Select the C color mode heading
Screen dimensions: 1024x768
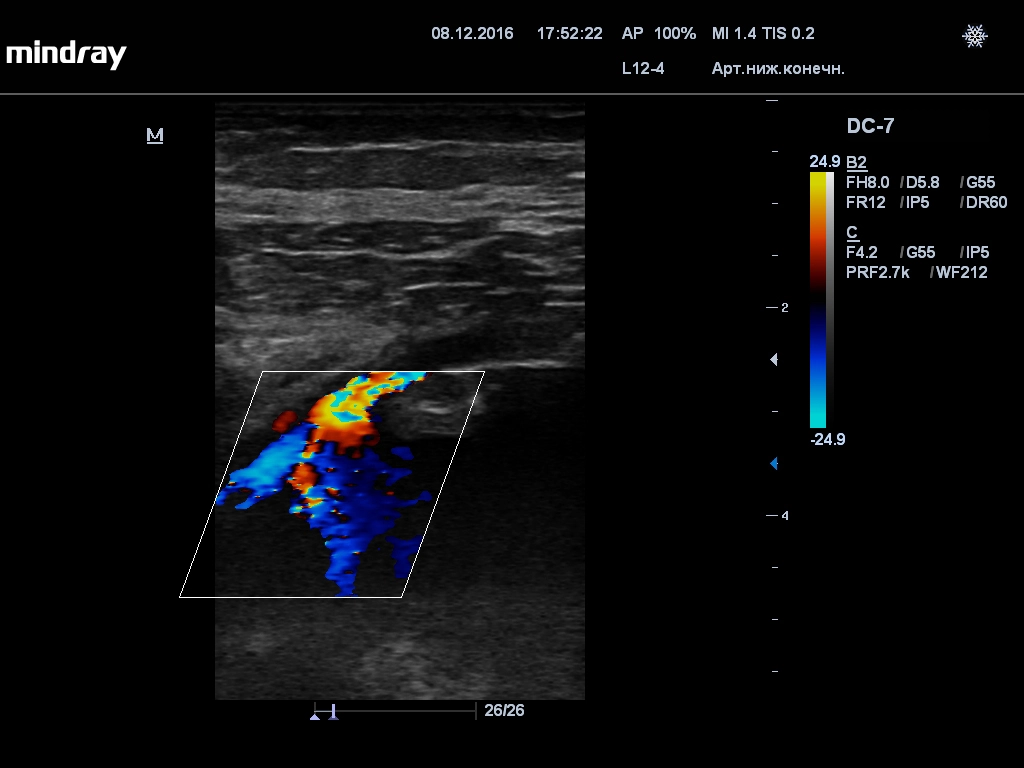click(852, 232)
